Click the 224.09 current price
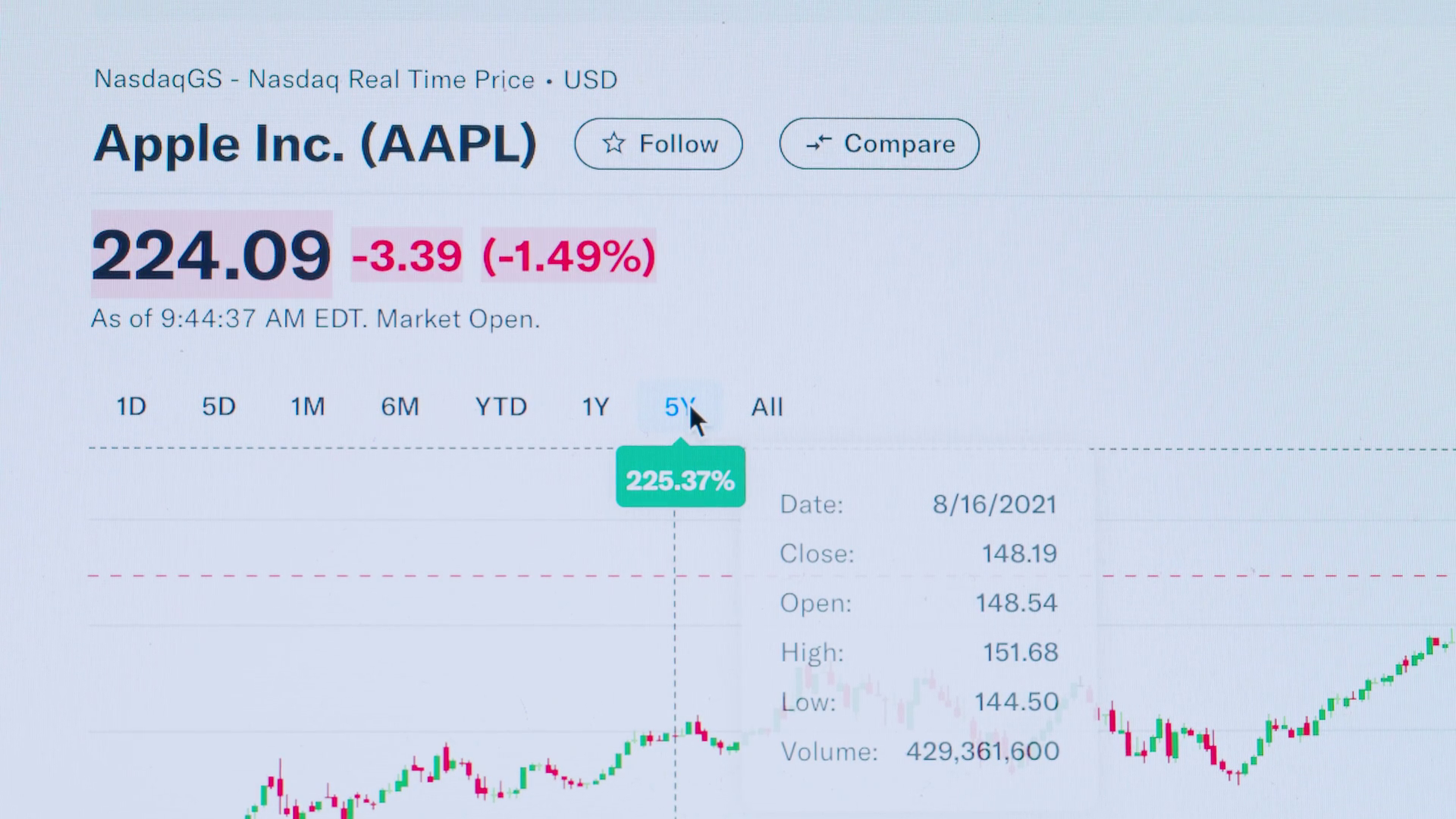The height and width of the screenshot is (819, 1456). click(x=212, y=256)
